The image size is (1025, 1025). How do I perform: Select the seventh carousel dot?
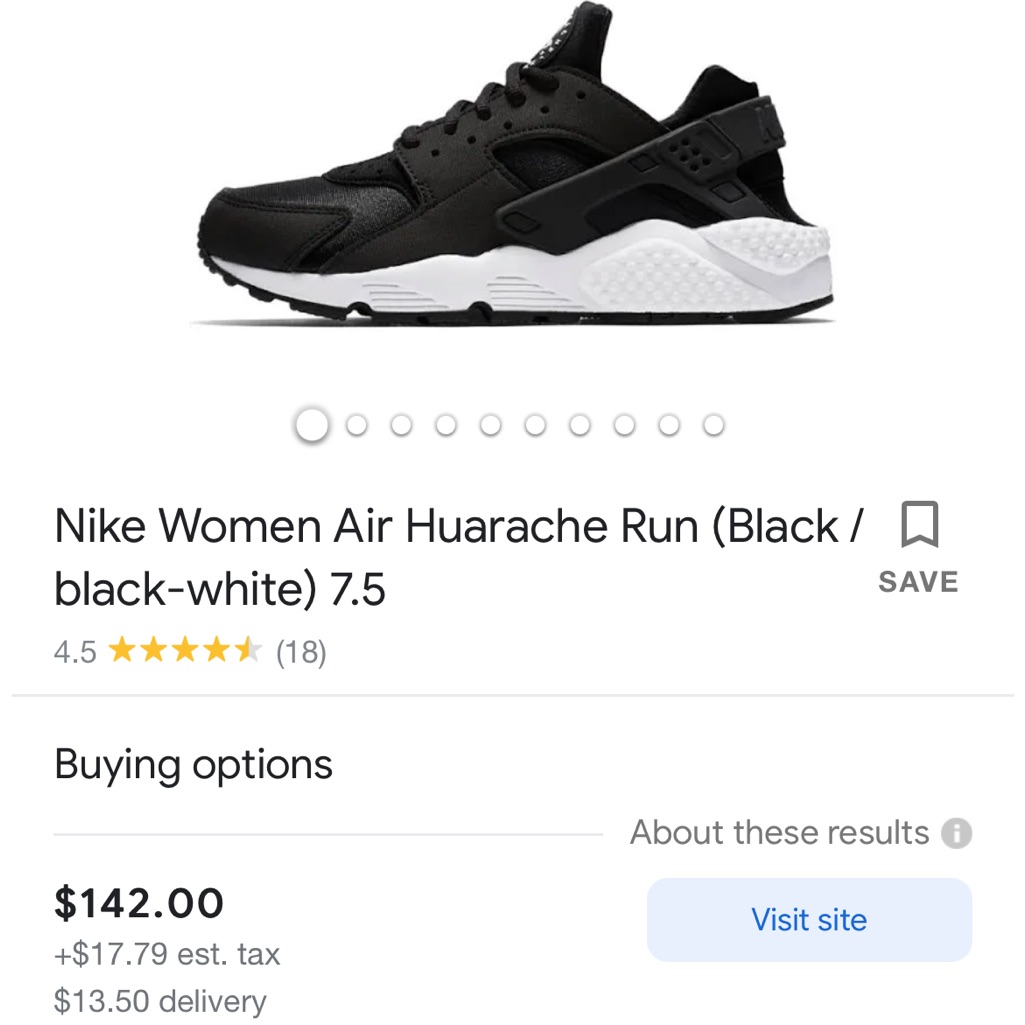(x=581, y=424)
